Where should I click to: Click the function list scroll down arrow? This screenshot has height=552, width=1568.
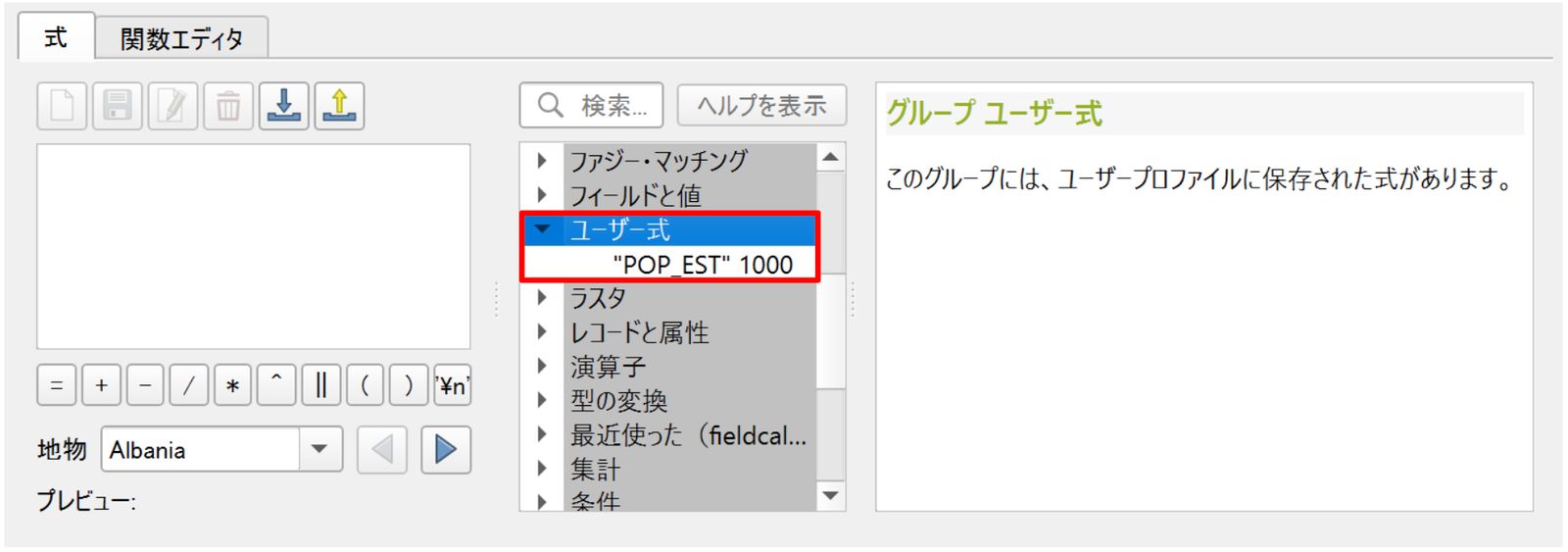[x=831, y=496]
